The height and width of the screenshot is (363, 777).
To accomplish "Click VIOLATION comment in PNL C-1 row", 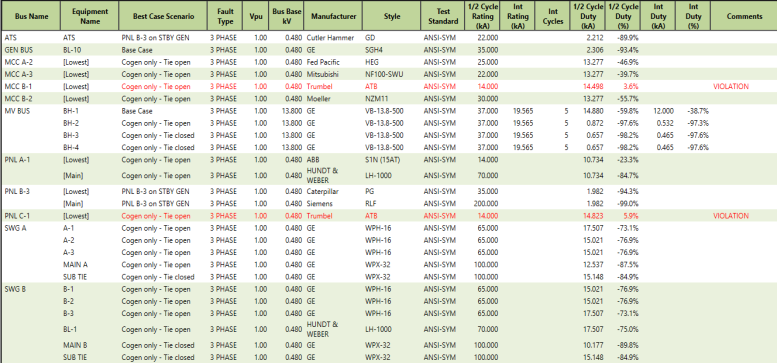I will coord(730,216).
